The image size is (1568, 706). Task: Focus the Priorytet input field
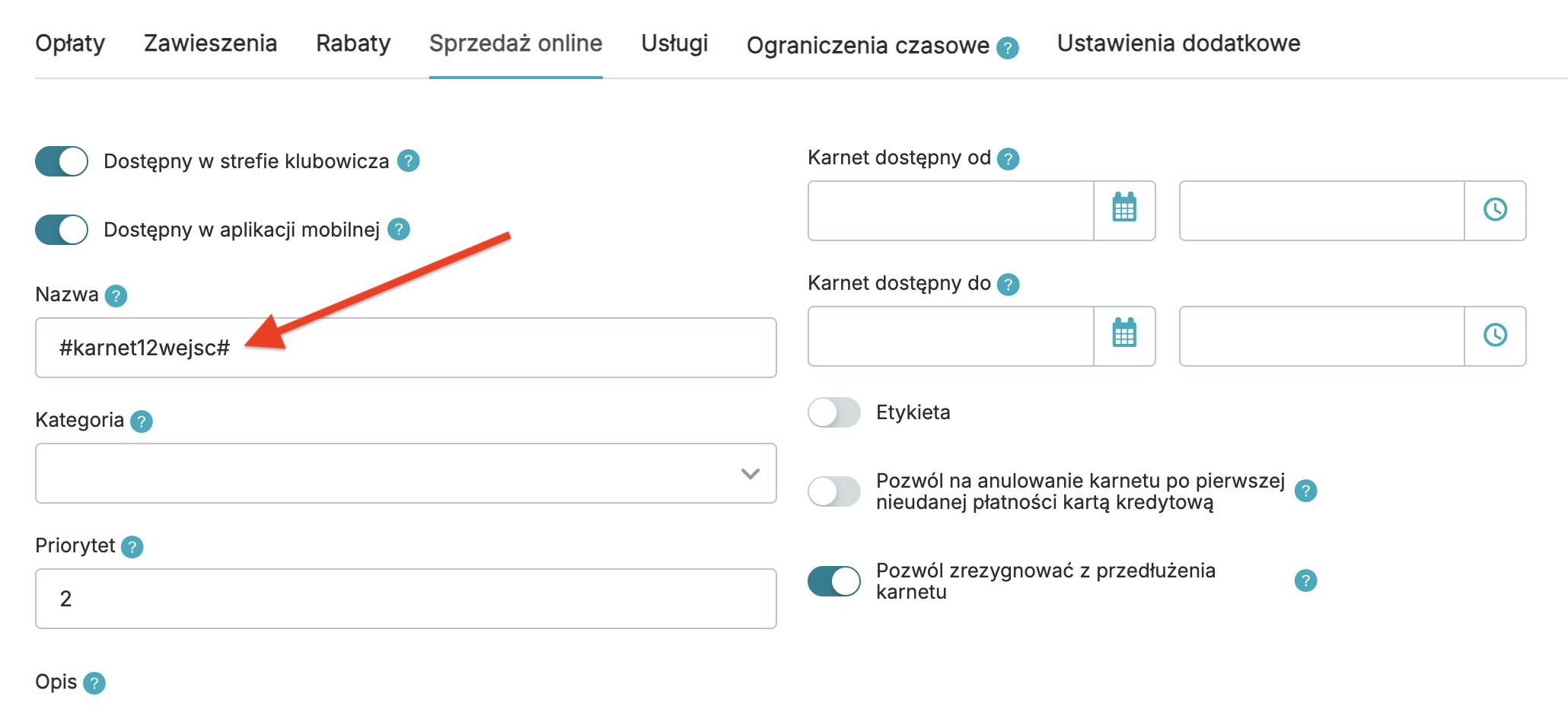pyautogui.click(x=406, y=599)
